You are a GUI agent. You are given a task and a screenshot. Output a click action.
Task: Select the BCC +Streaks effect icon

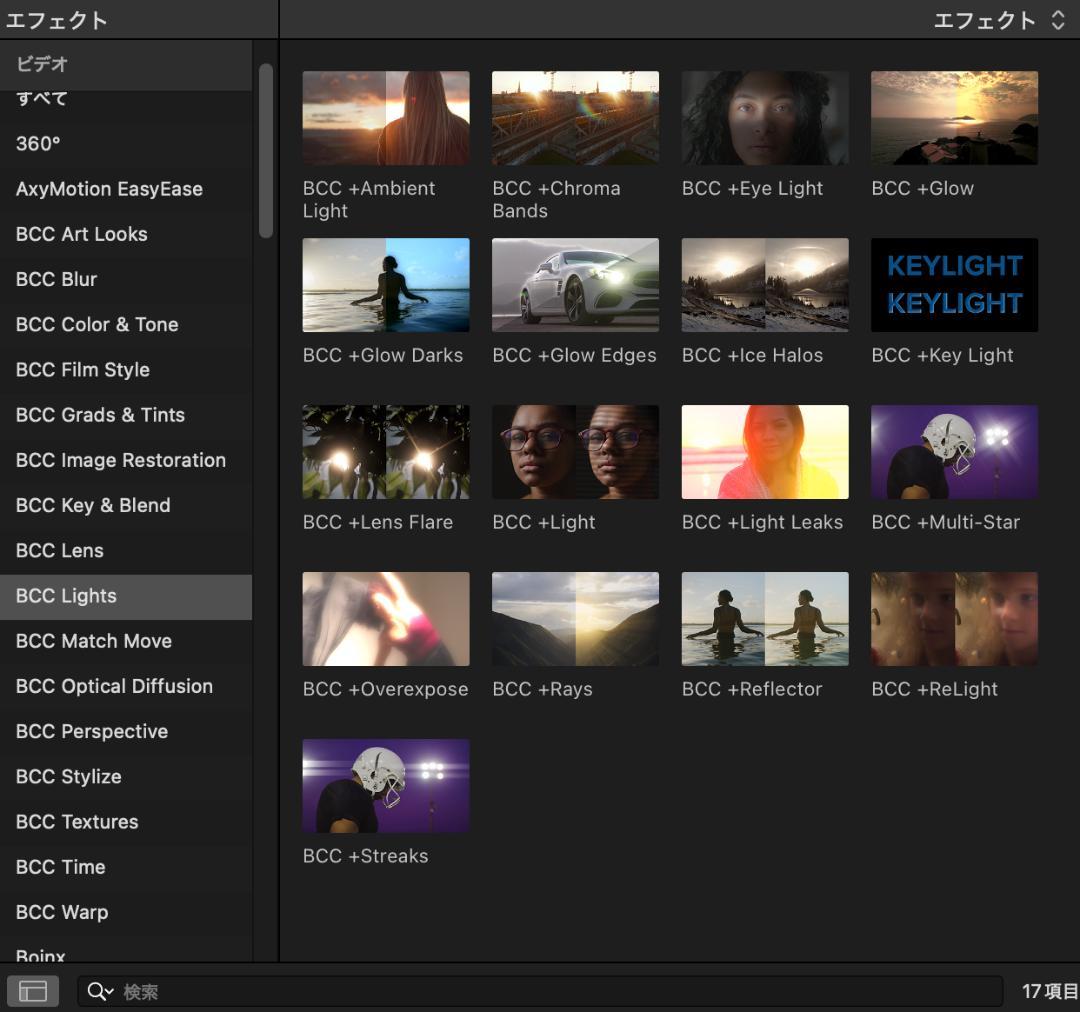[386, 786]
